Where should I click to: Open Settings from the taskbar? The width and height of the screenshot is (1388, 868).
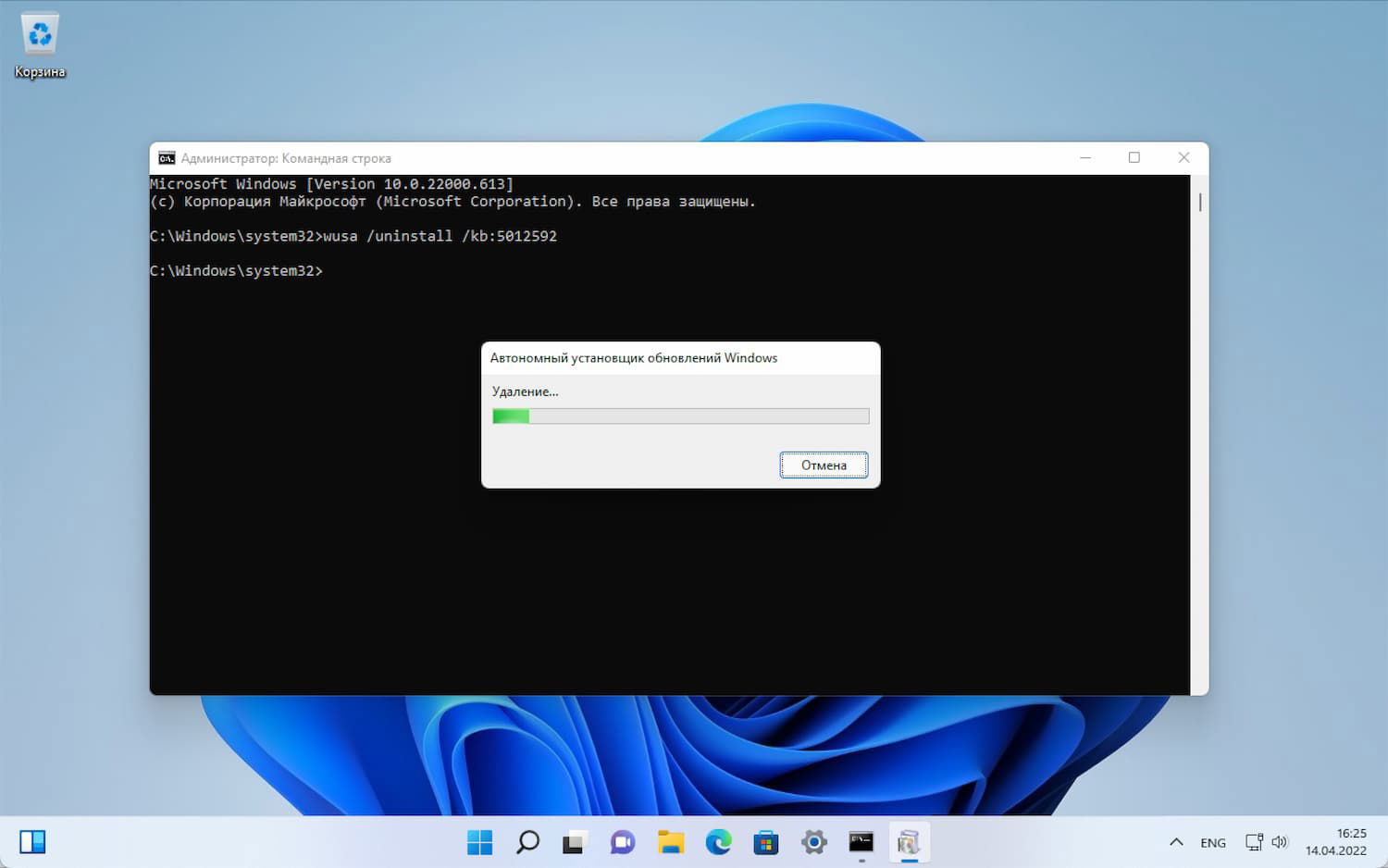click(x=814, y=842)
